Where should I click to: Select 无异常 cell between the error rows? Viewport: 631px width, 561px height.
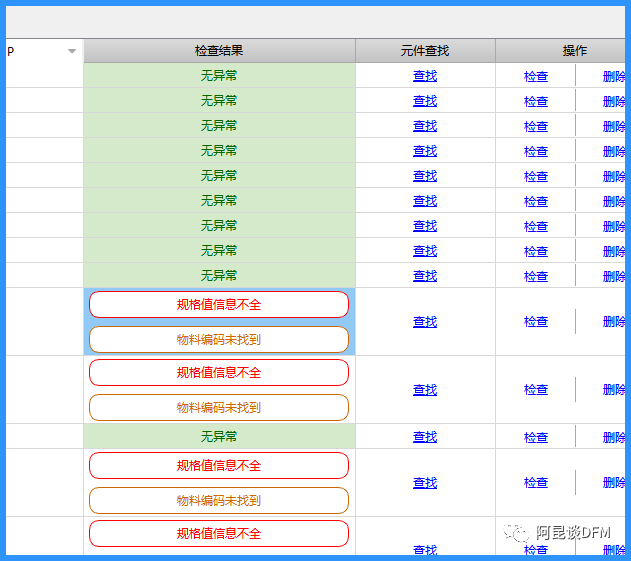tap(219, 437)
